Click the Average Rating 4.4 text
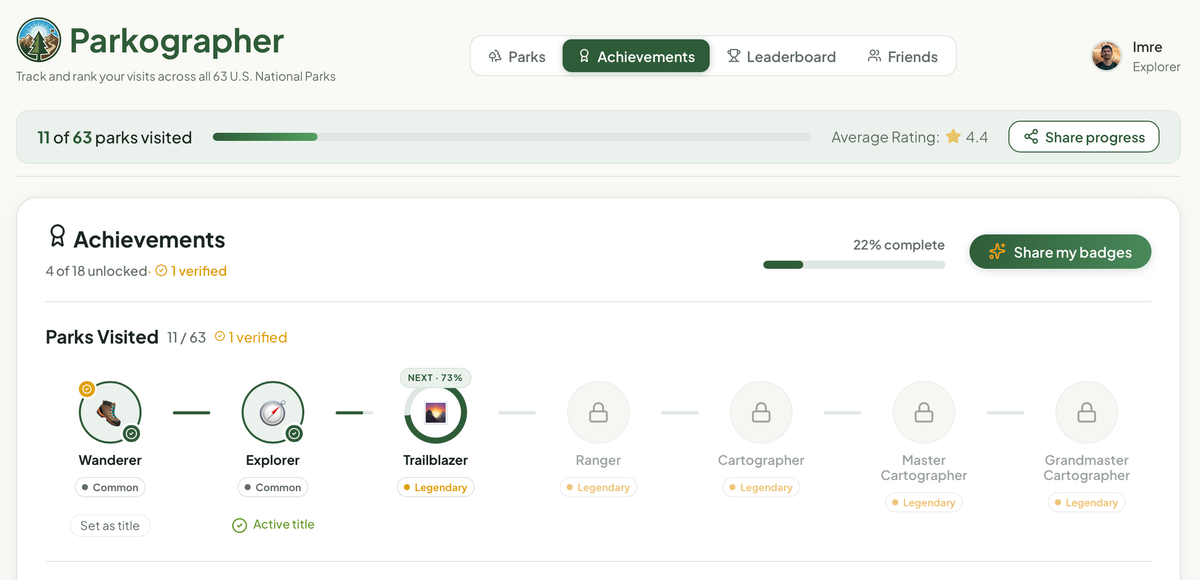 tap(909, 137)
